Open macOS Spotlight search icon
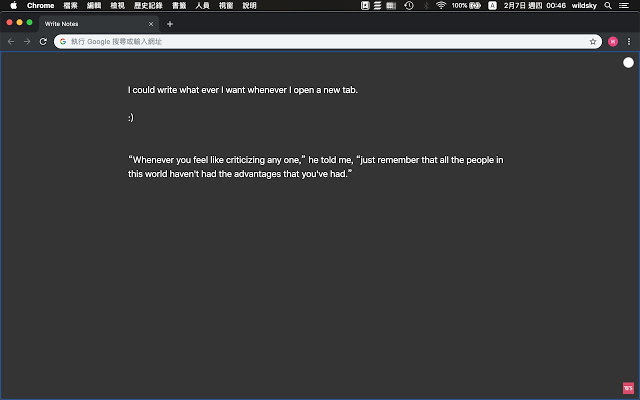Screen dimensions: 640x400 click(x=608, y=6)
